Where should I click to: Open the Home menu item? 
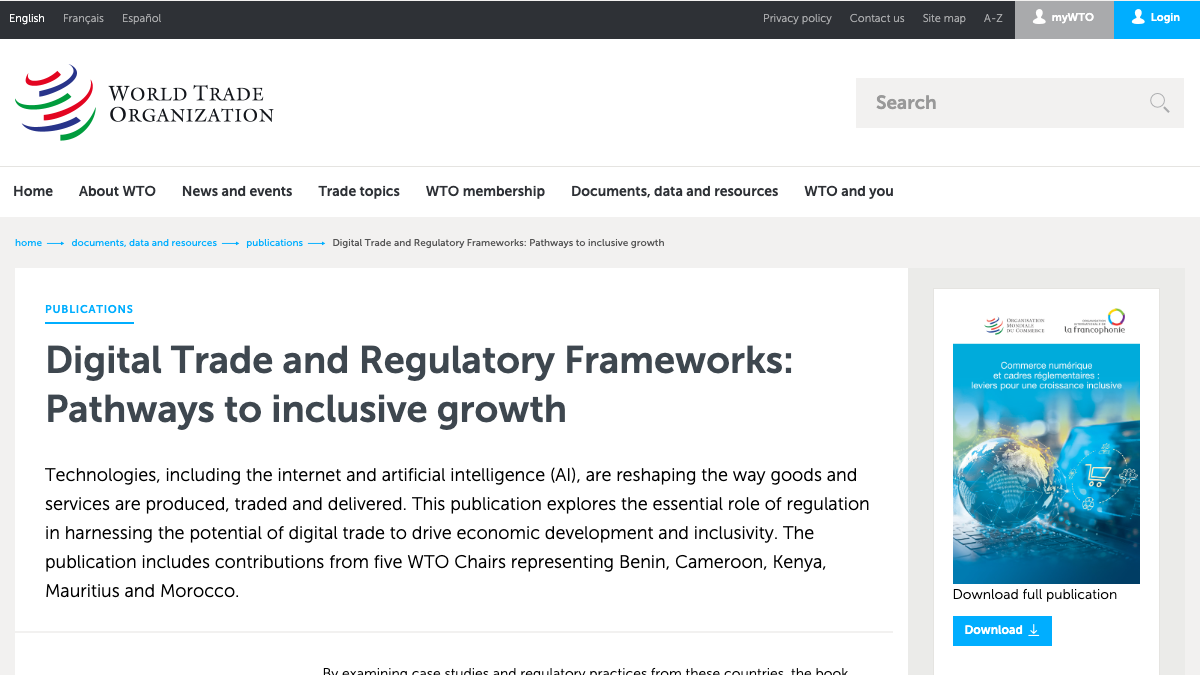pyautogui.click(x=33, y=191)
